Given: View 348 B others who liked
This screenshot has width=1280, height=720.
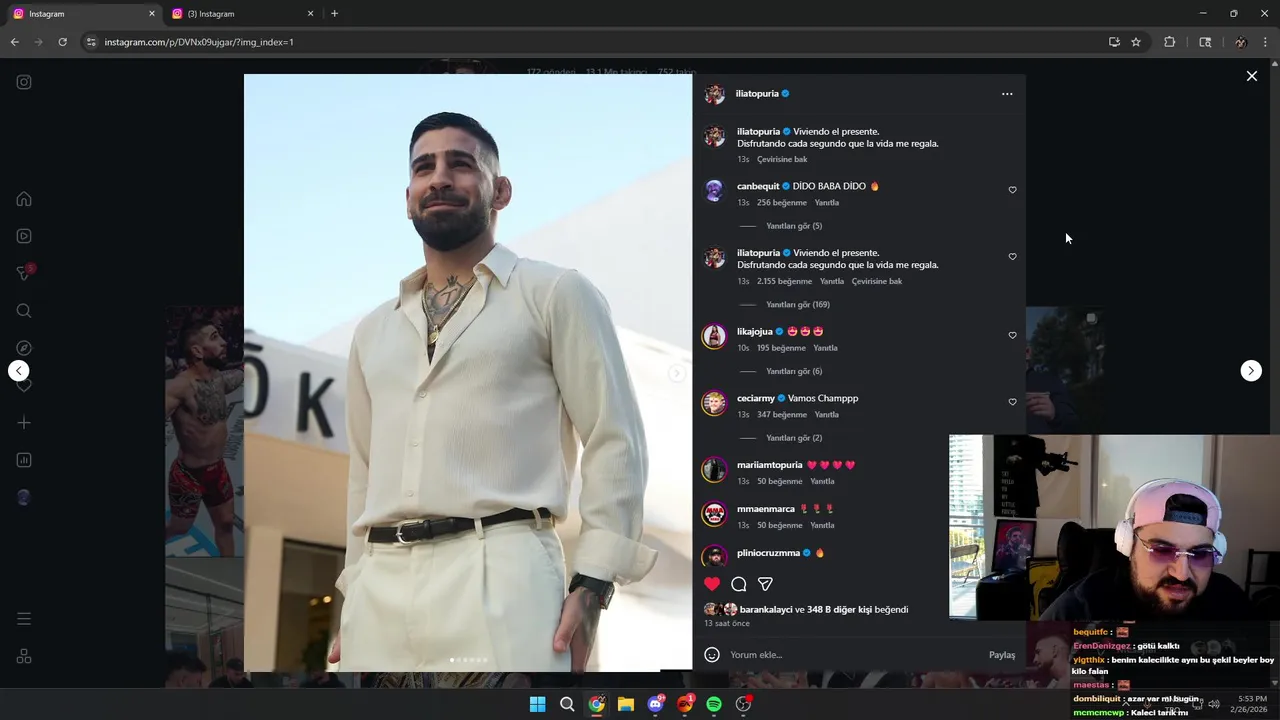Looking at the screenshot, I should point(839,610).
